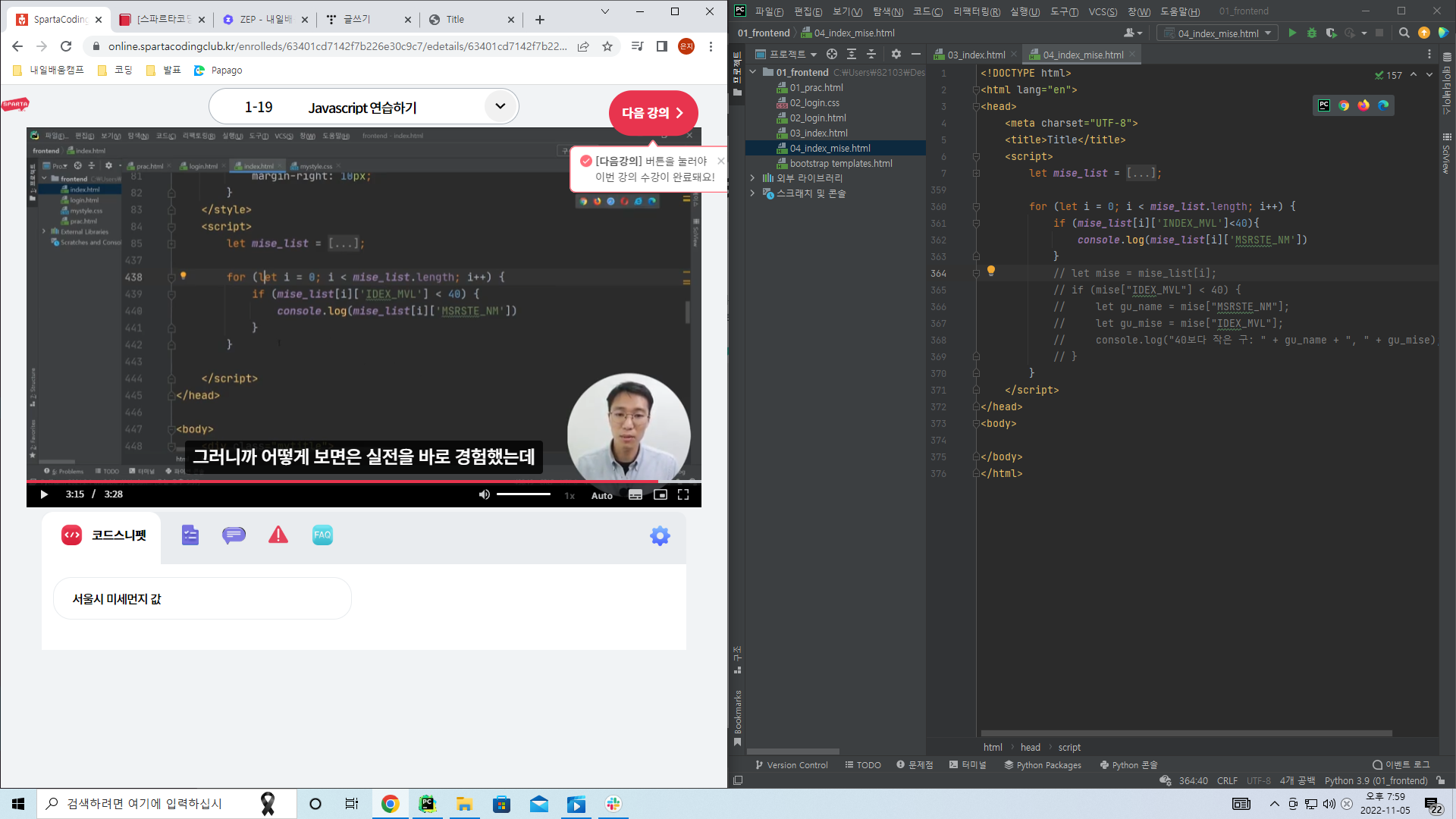Reload the page in Chrome
Viewport: 1456px width, 819px height.
(66, 46)
